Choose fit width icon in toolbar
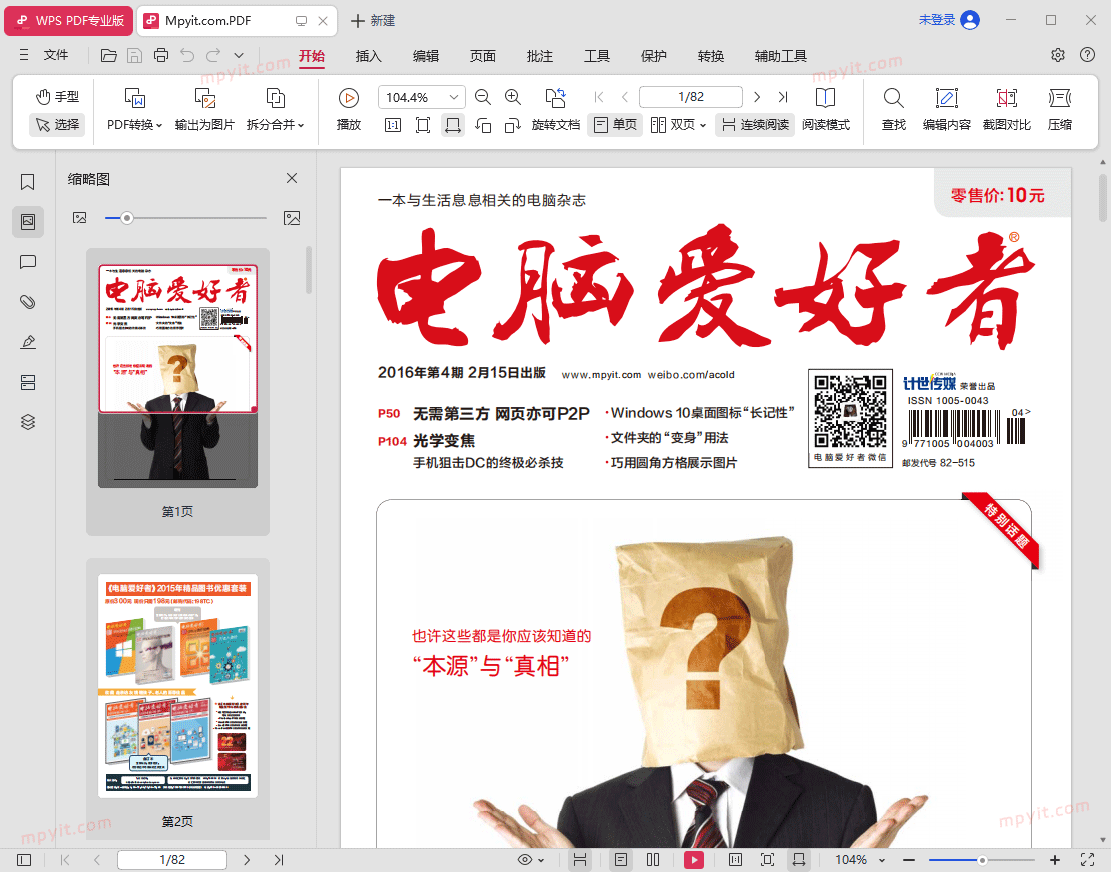 click(x=452, y=125)
